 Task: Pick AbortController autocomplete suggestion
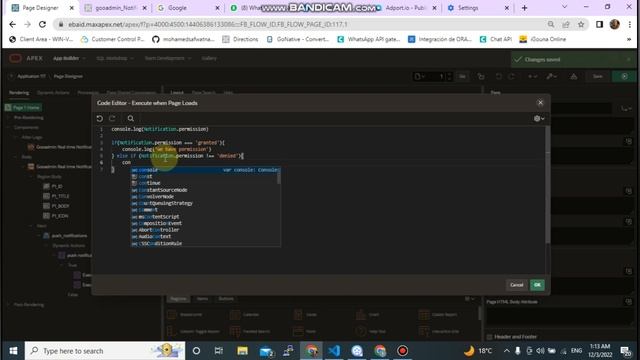204,230
